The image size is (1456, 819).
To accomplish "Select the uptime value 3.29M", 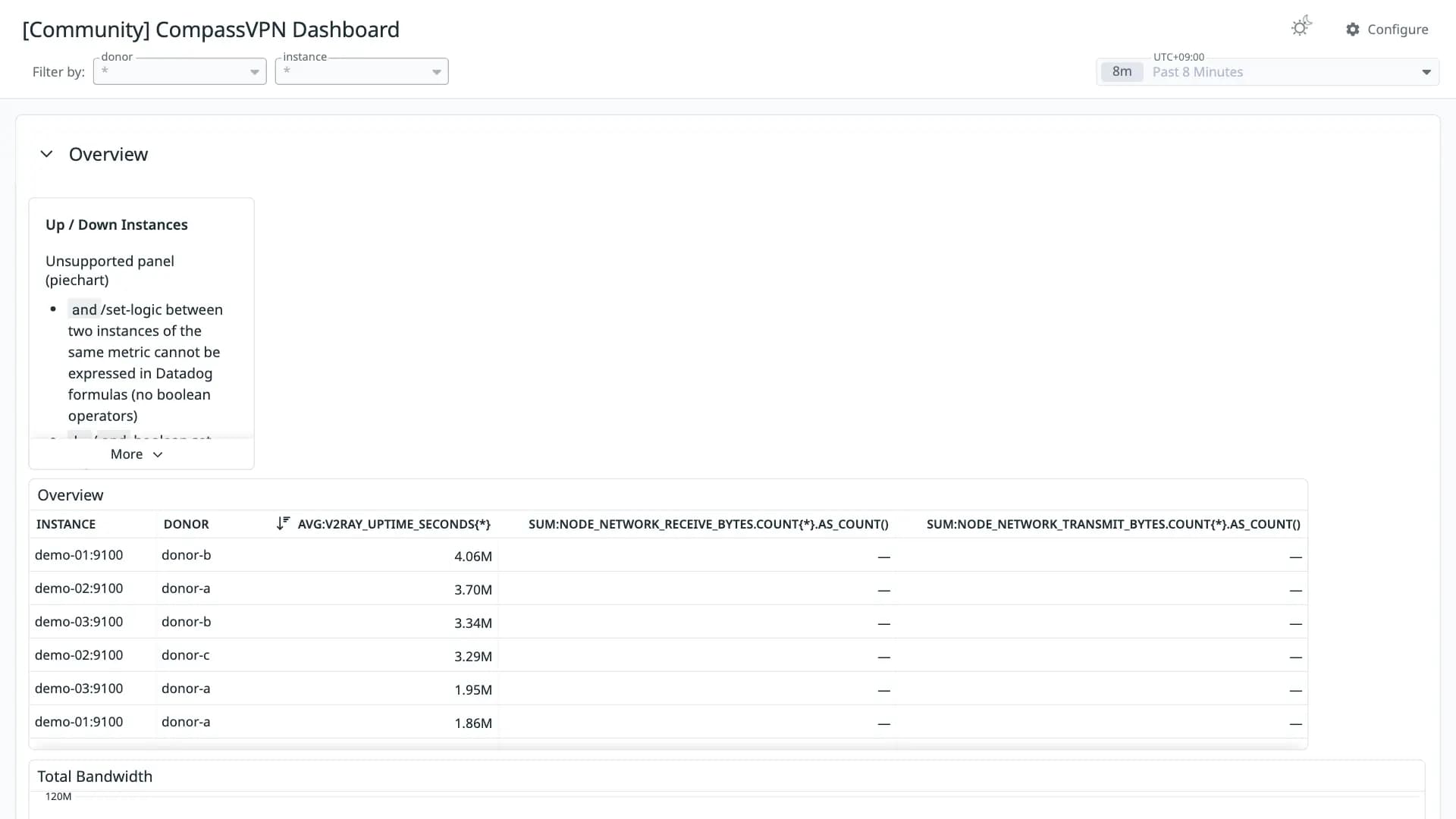I will (x=473, y=656).
